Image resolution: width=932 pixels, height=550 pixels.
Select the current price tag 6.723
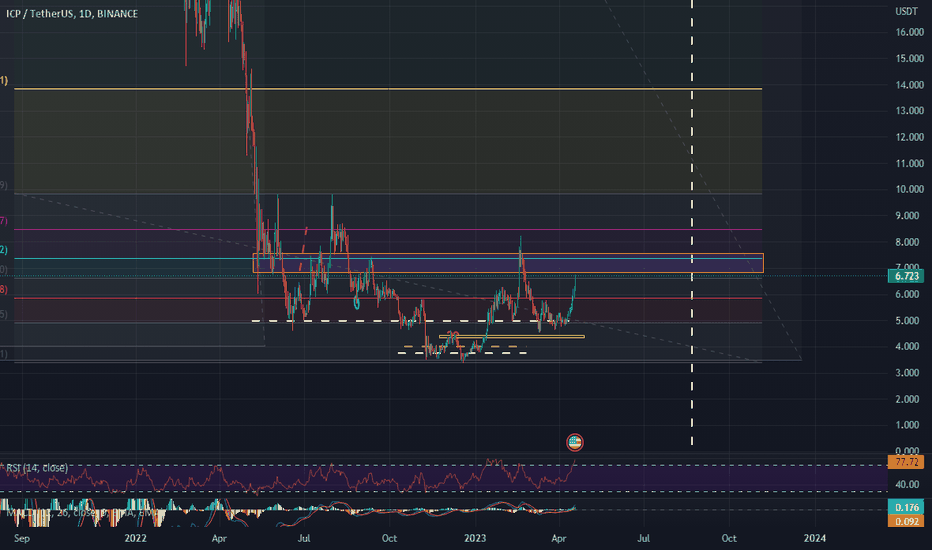coord(906,276)
